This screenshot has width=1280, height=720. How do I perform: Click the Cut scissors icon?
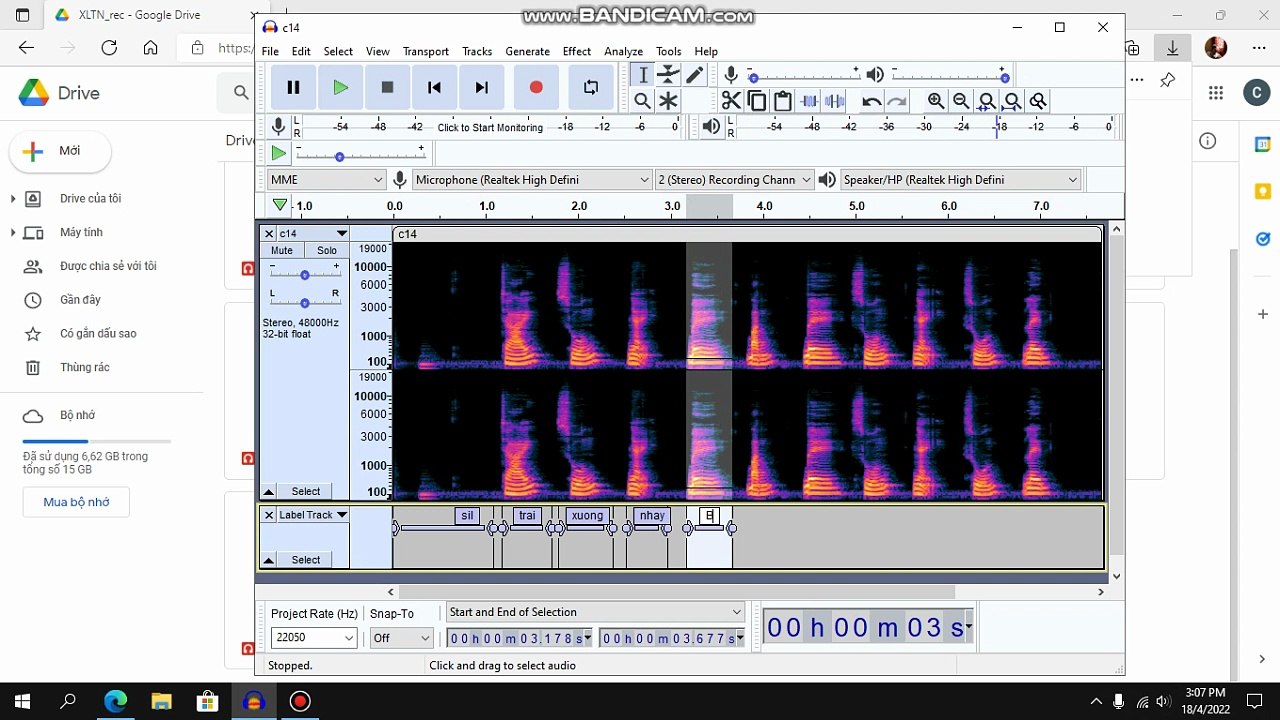click(731, 101)
